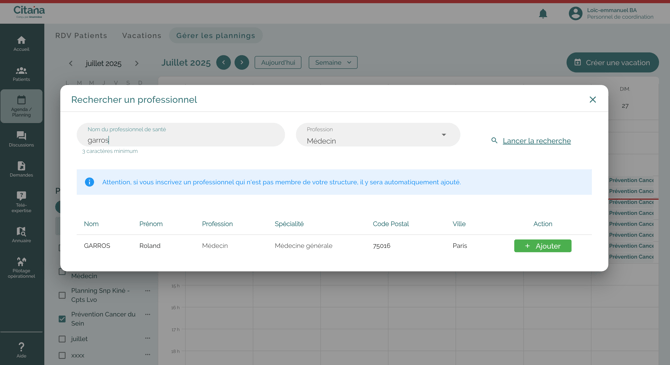Click the notifications bell icon
Image resolution: width=670 pixels, height=365 pixels.
pos(543,14)
